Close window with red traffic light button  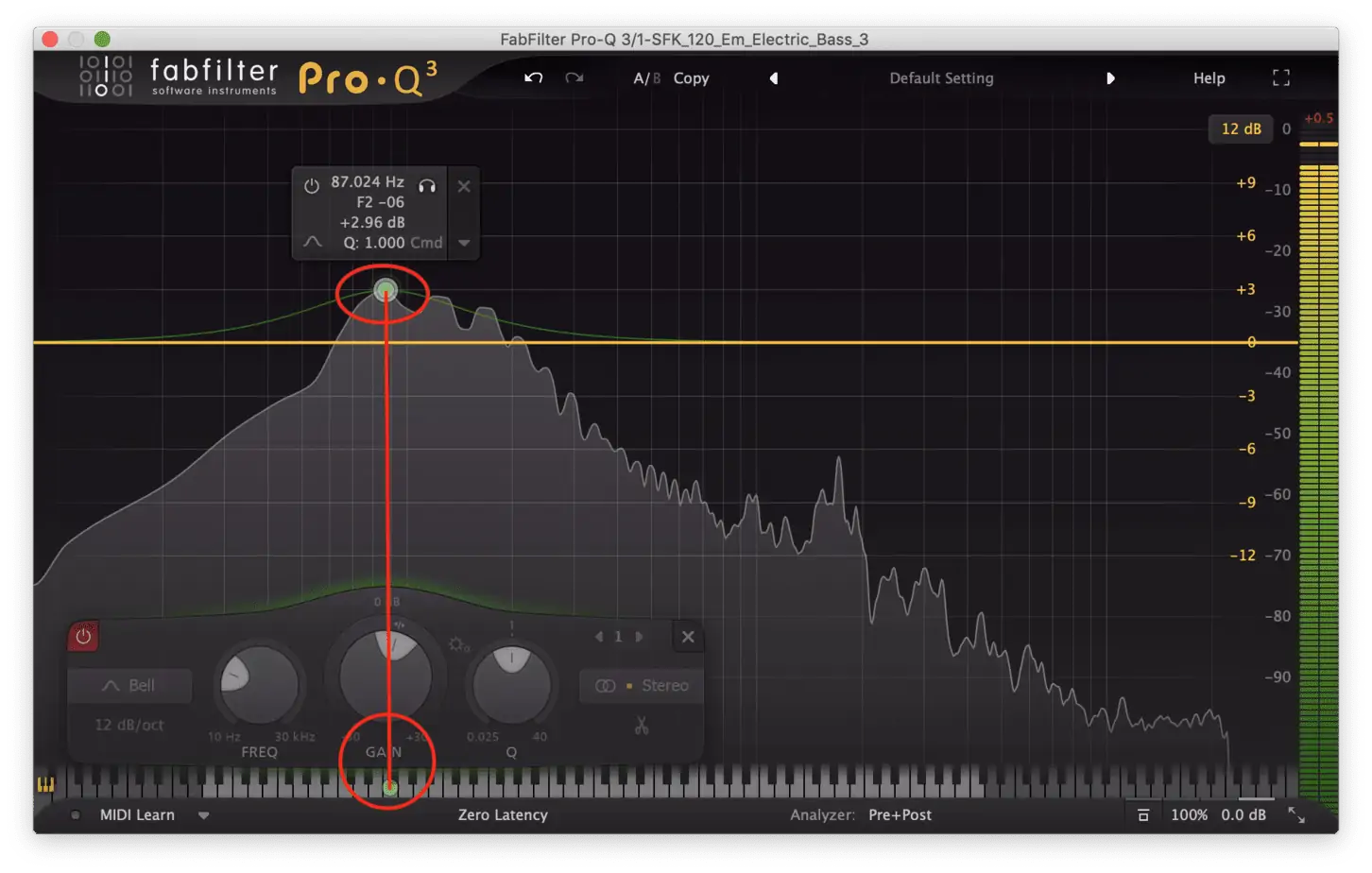pos(50,39)
